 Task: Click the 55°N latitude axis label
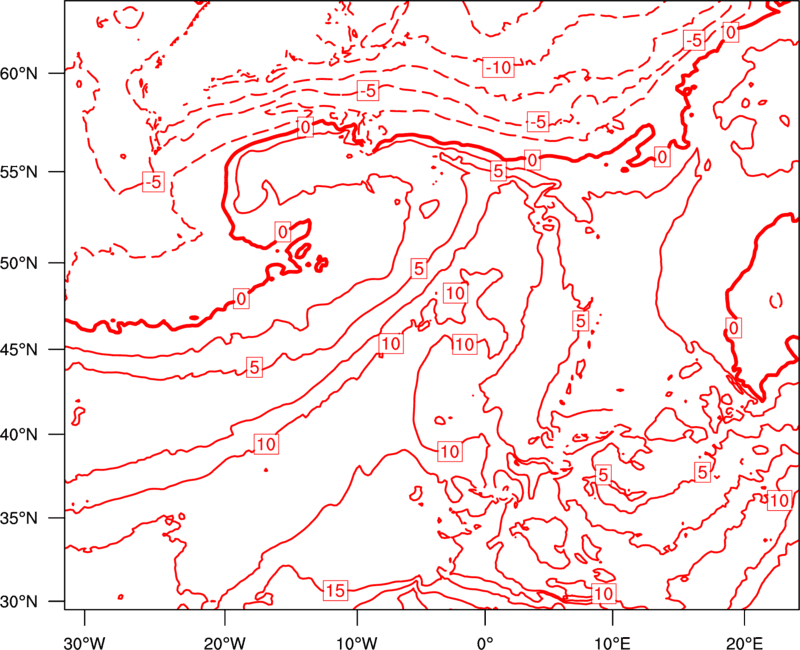(19, 172)
